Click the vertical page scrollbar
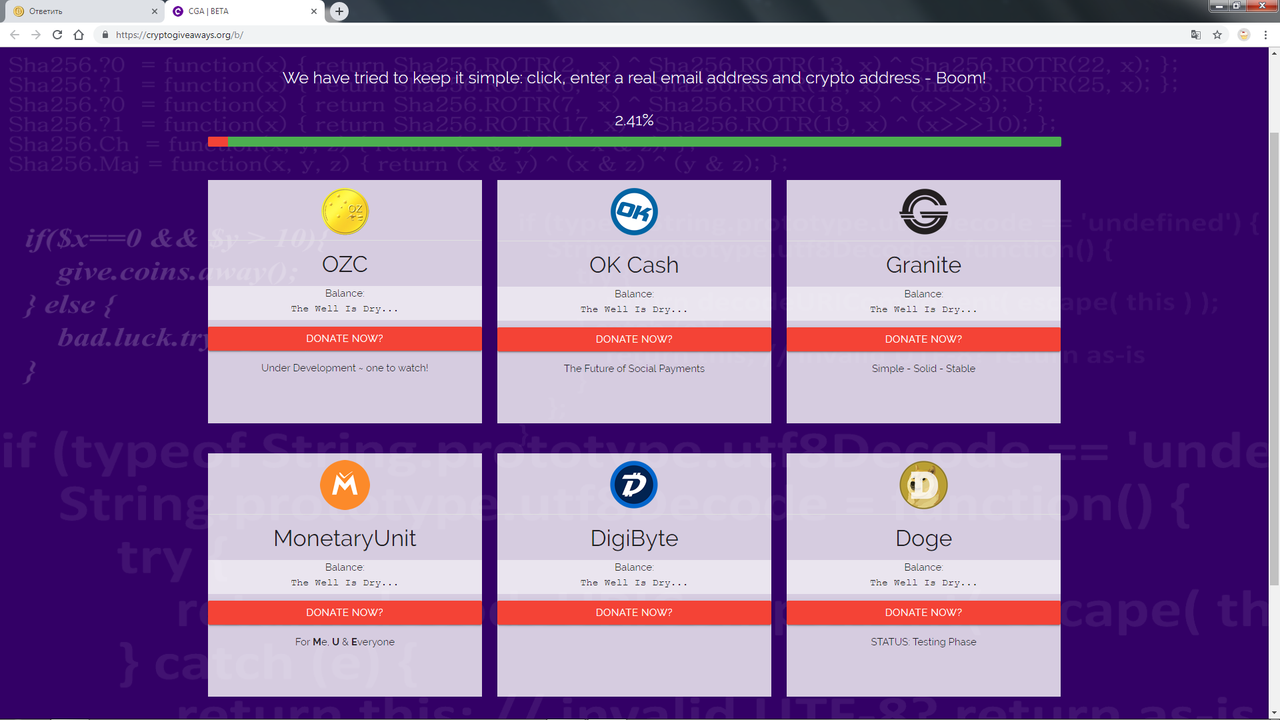Screen dimensions: 1280x720 point(1273,360)
